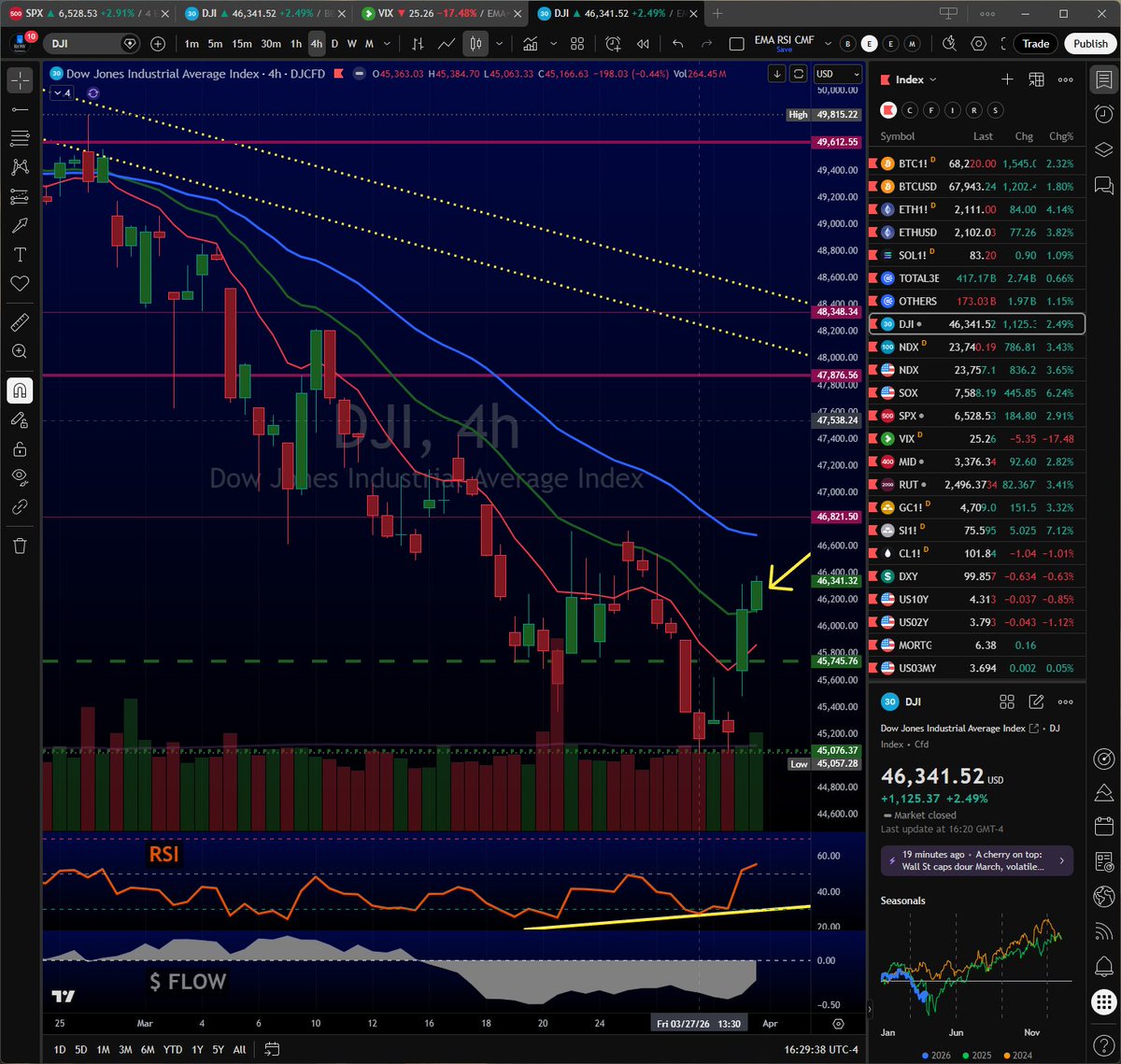
Task: Click the Go to date calendar icon
Action: (272, 1049)
